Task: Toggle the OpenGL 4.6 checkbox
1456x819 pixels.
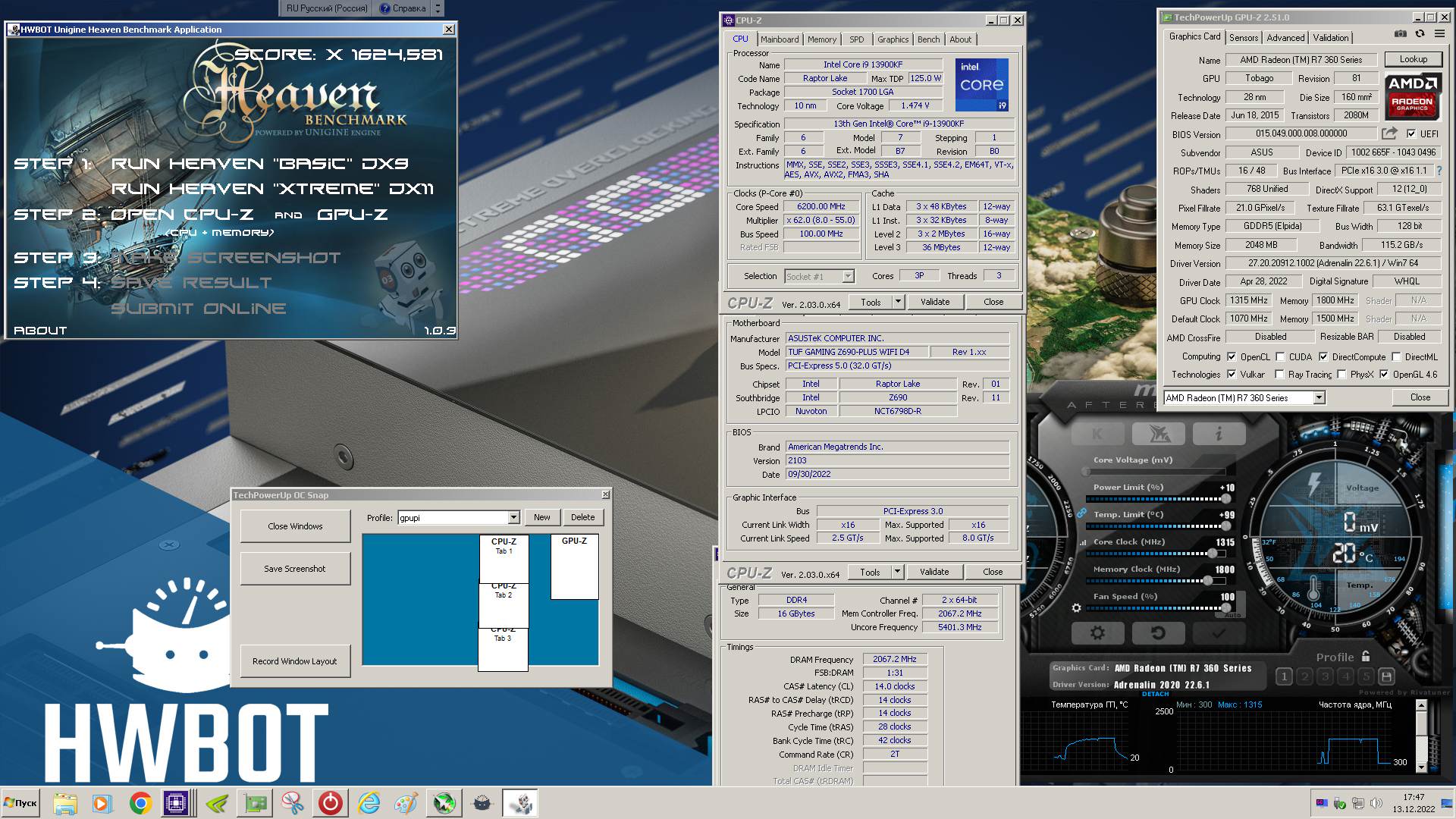Action: coord(1384,375)
